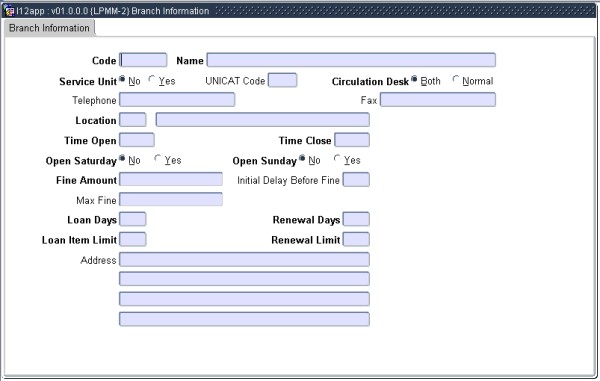This screenshot has width=600, height=381.
Task: Click the application icon in title bar
Action: point(9,11)
